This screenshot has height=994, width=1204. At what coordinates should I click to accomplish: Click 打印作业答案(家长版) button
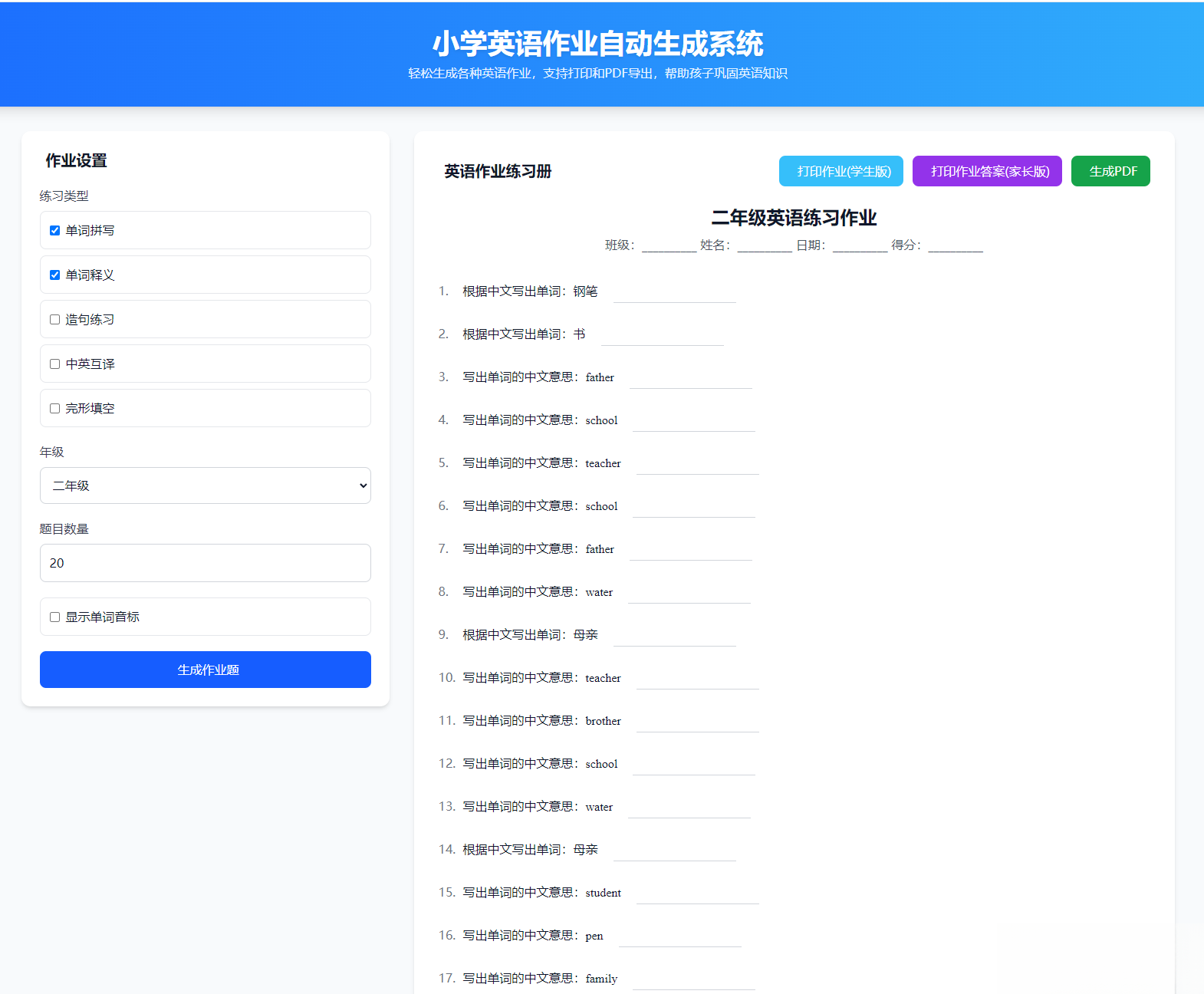pos(986,171)
